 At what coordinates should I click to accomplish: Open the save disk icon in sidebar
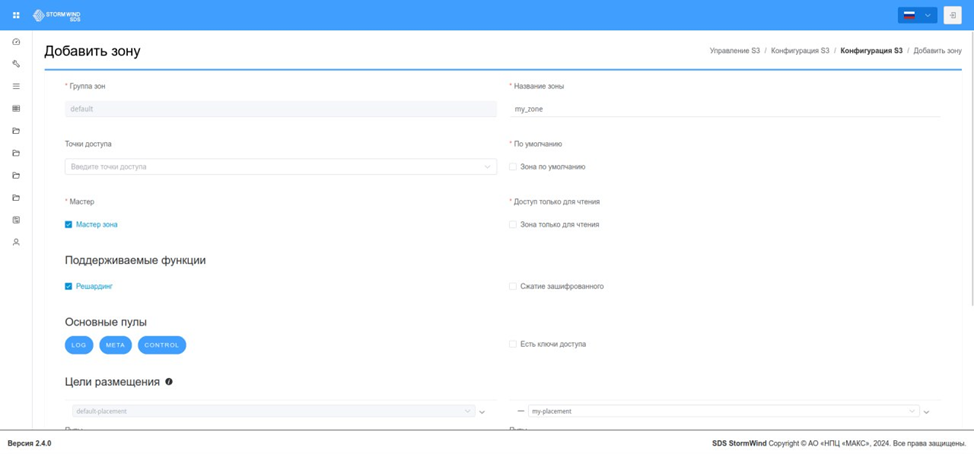[16, 219]
